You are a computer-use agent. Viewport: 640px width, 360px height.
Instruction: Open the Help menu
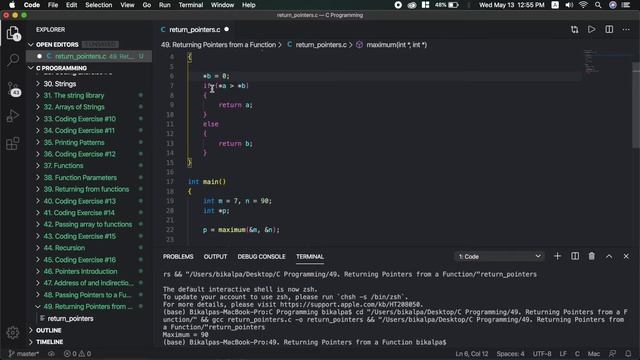(249, 5)
